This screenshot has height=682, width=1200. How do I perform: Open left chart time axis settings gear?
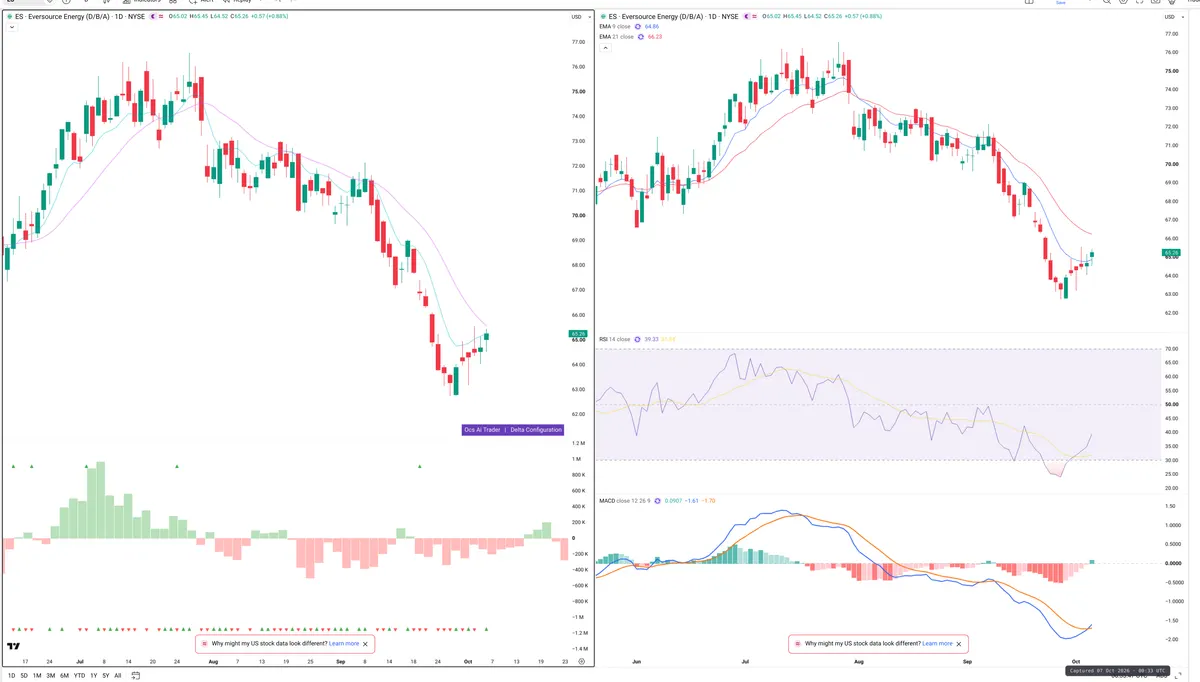pos(581,662)
